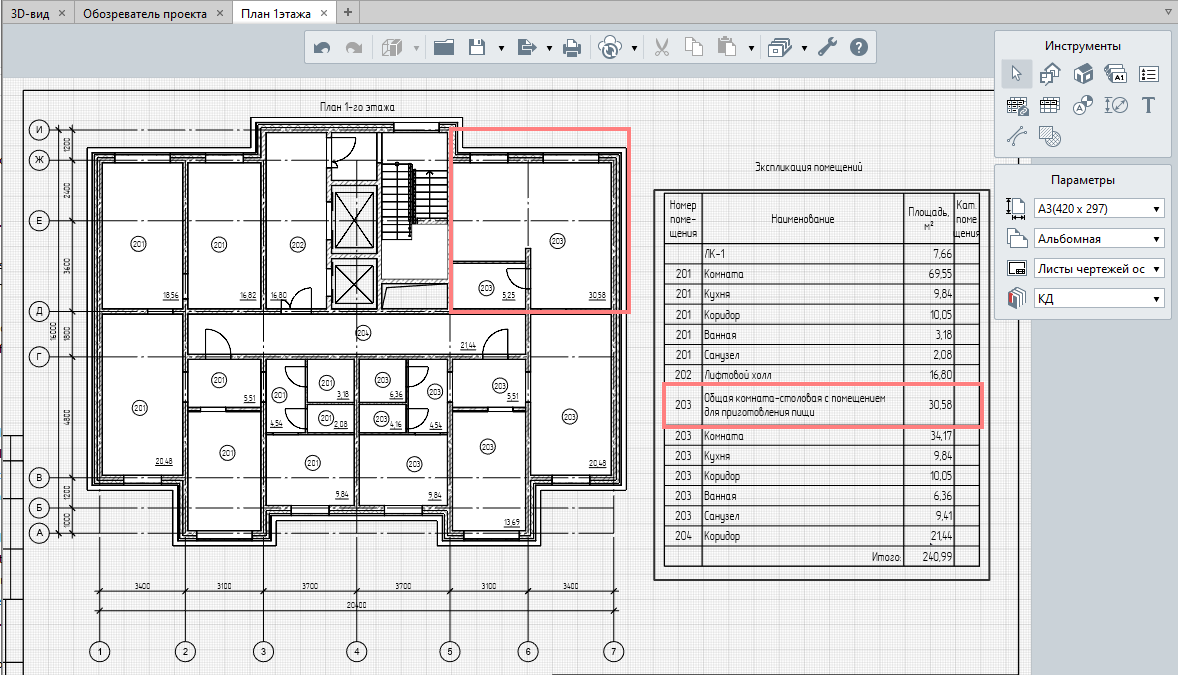This screenshot has width=1178, height=675.
Task: Close the План 1этажа tab
Action: pyautogui.click(x=320, y=13)
